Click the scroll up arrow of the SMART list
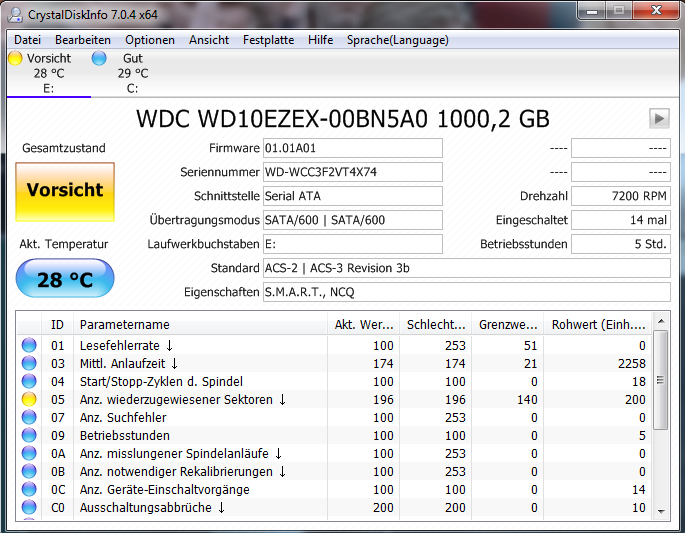Viewport: 685px width, 533px height. 661,321
